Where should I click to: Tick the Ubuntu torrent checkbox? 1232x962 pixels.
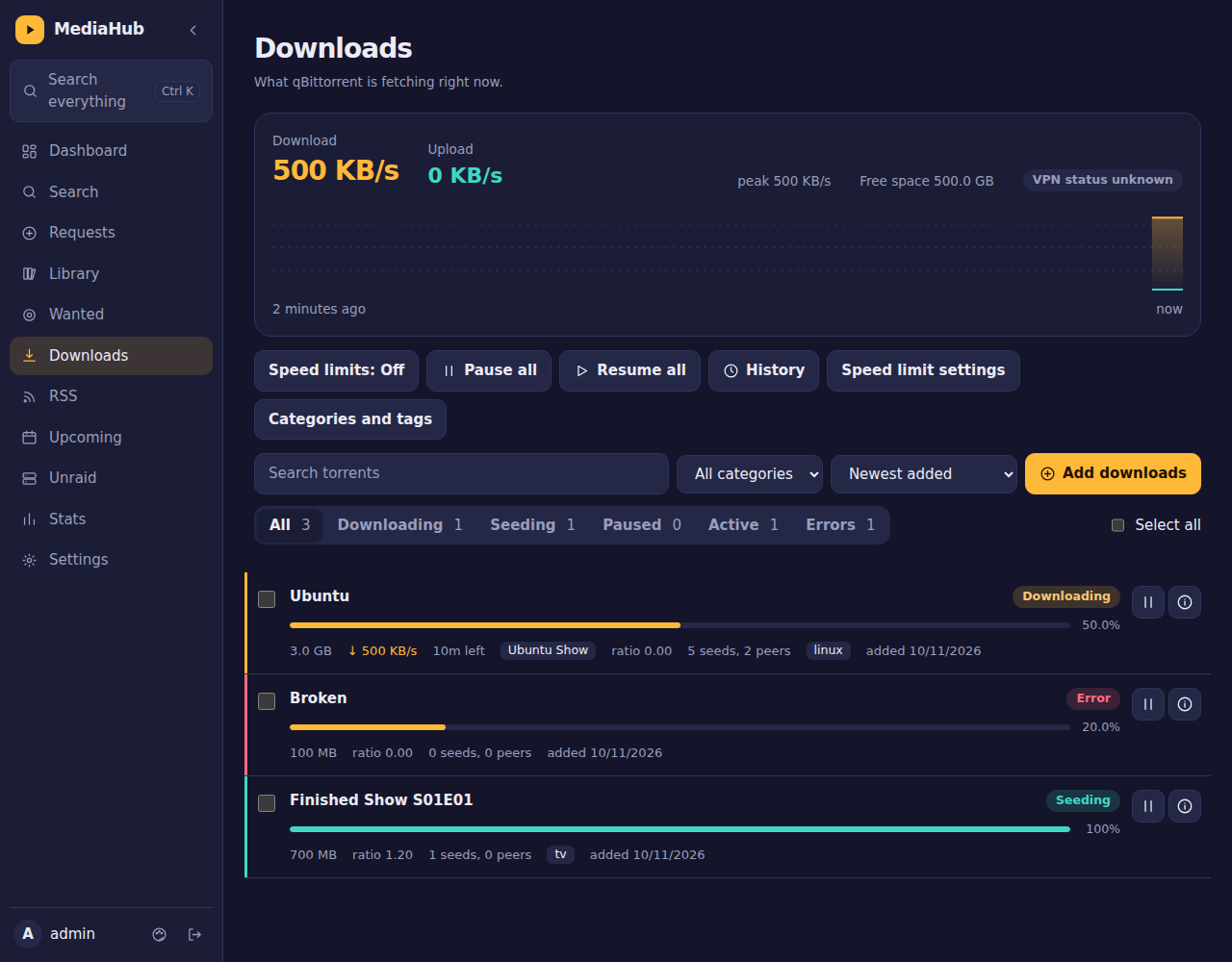(x=267, y=598)
